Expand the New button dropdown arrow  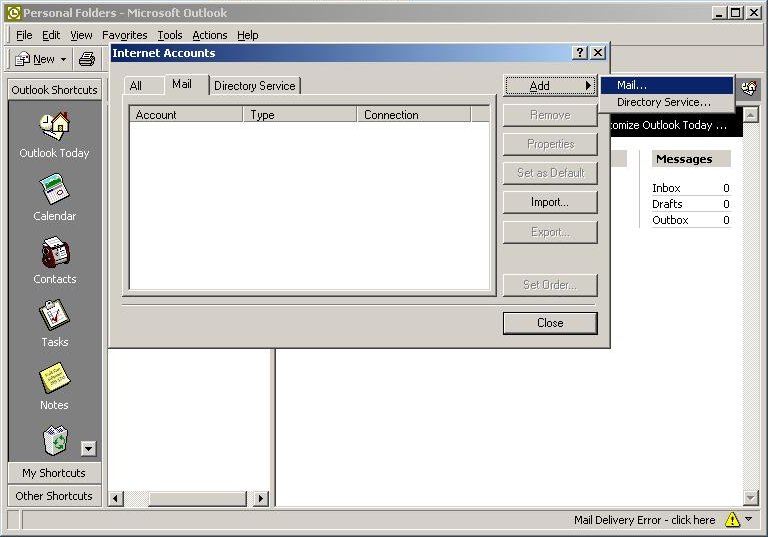pos(63,59)
